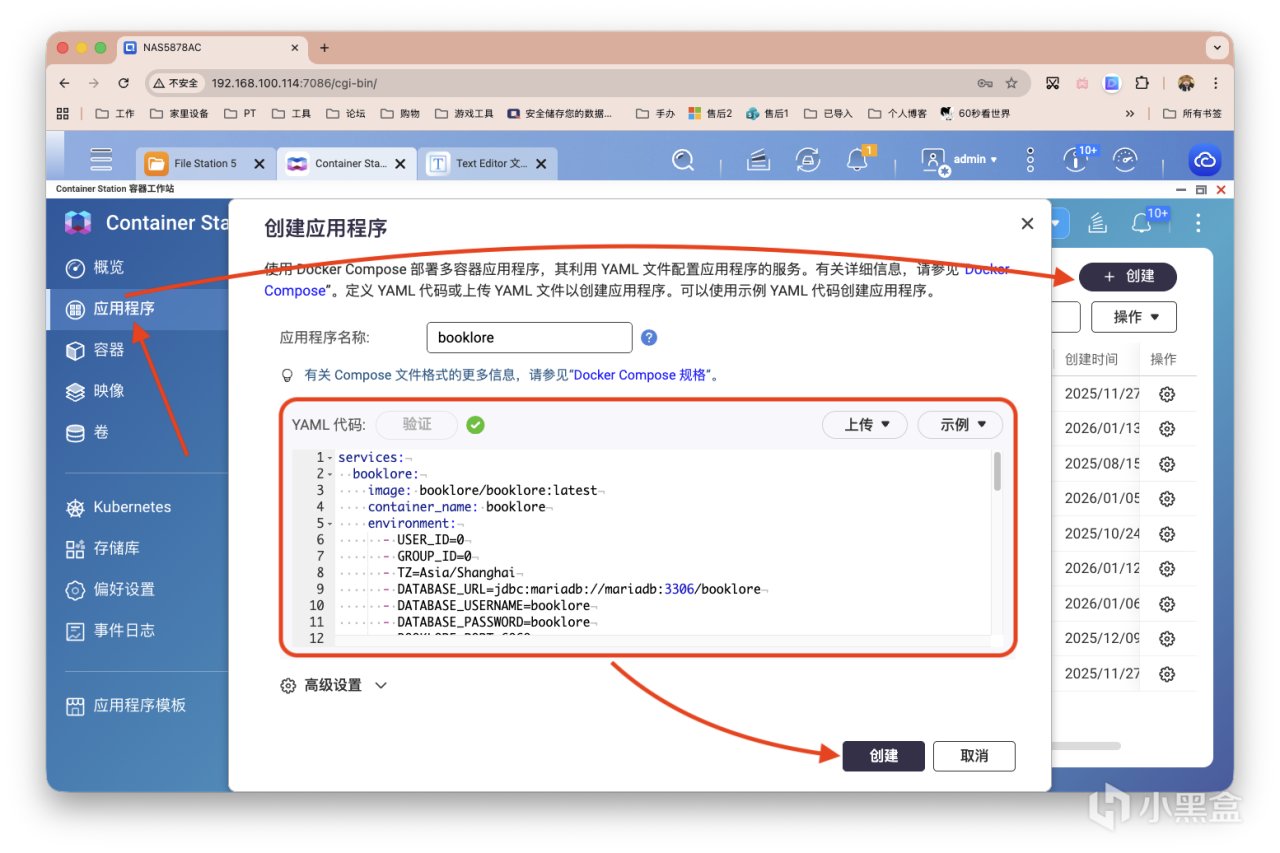Bookmark this page with the star icon
1280x853 pixels.
pyautogui.click(x=1011, y=83)
